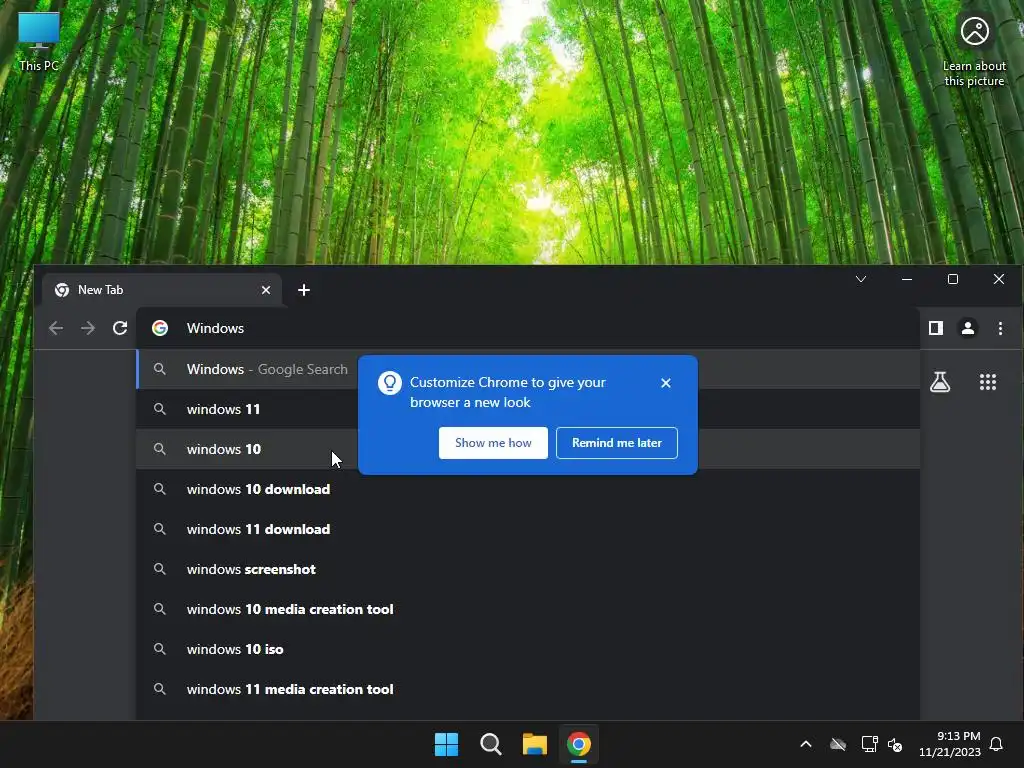Show hidden system tray icons
Screen dimensions: 1024x768
coord(806,744)
